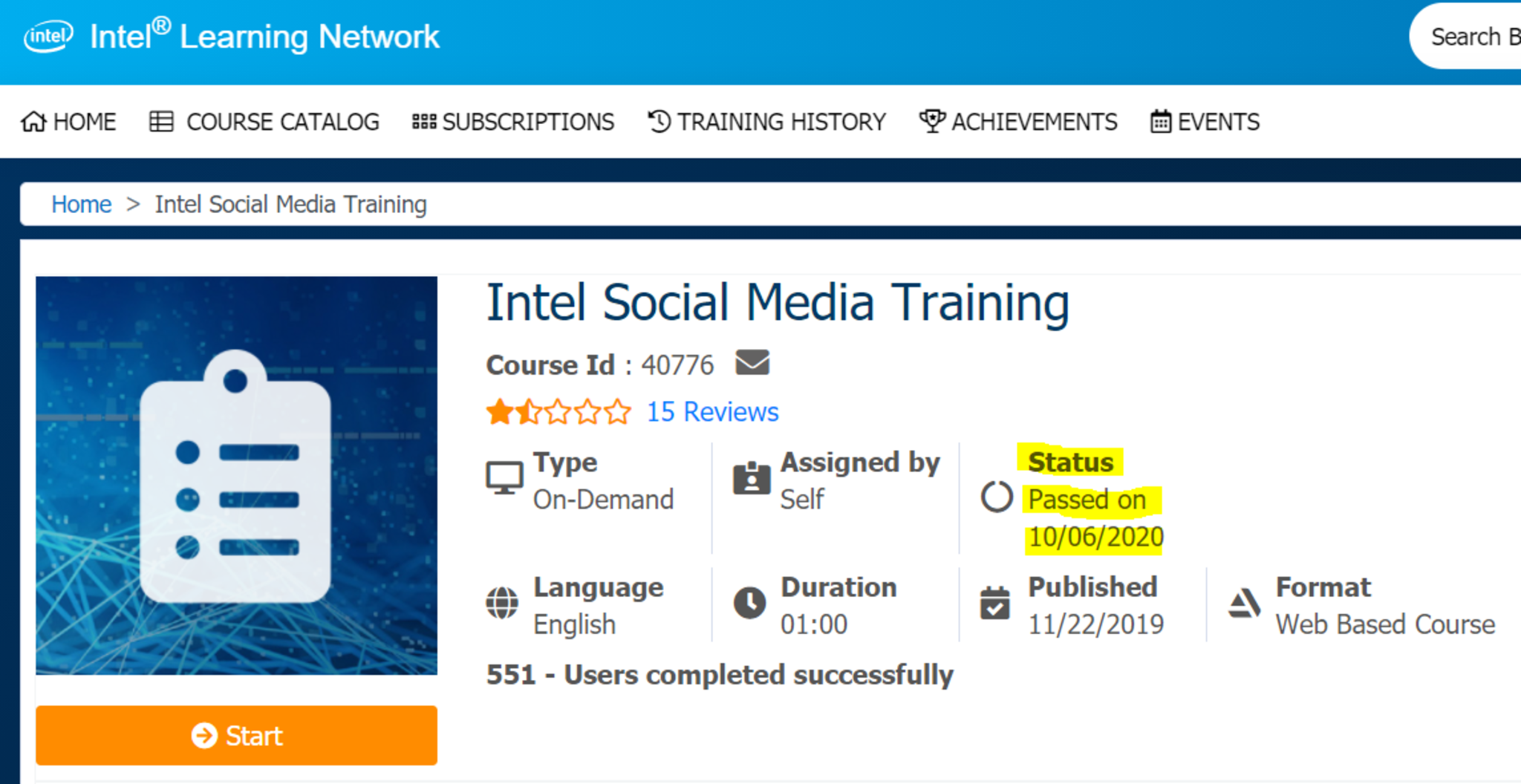Open the Course Catalog menu

point(264,122)
